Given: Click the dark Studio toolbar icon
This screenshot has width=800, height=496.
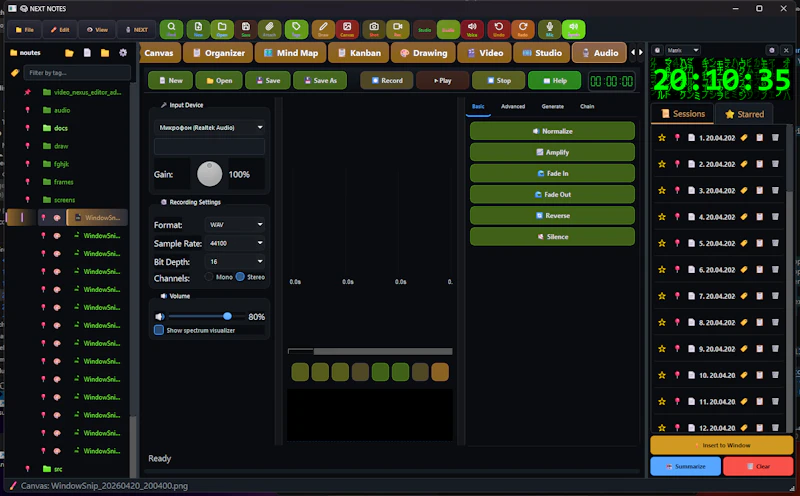Looking at the screenshot, I should [424, 29].
